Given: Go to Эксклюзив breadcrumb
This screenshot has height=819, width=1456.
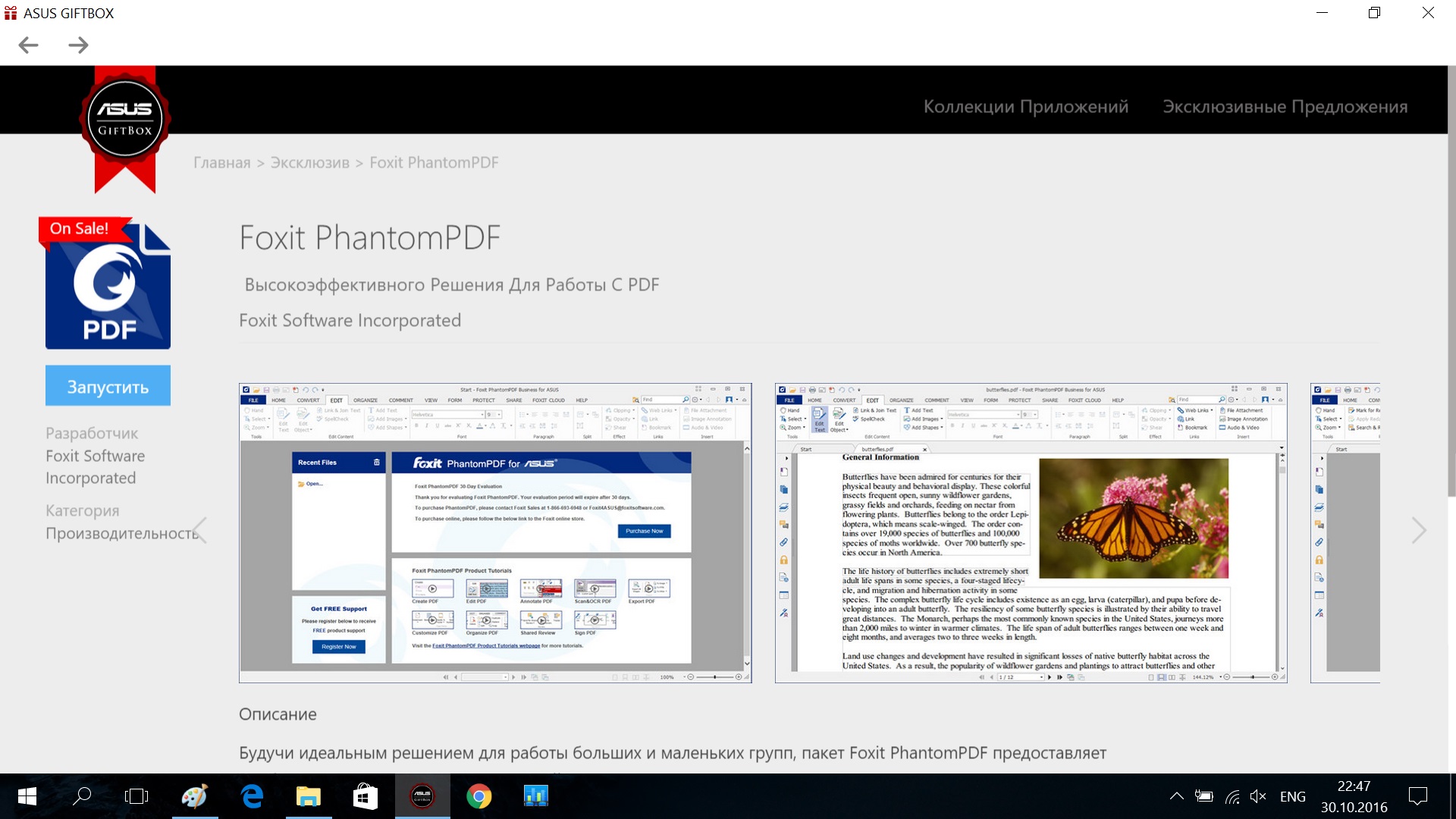Looking at the screenshot, I should click(309, 163).
